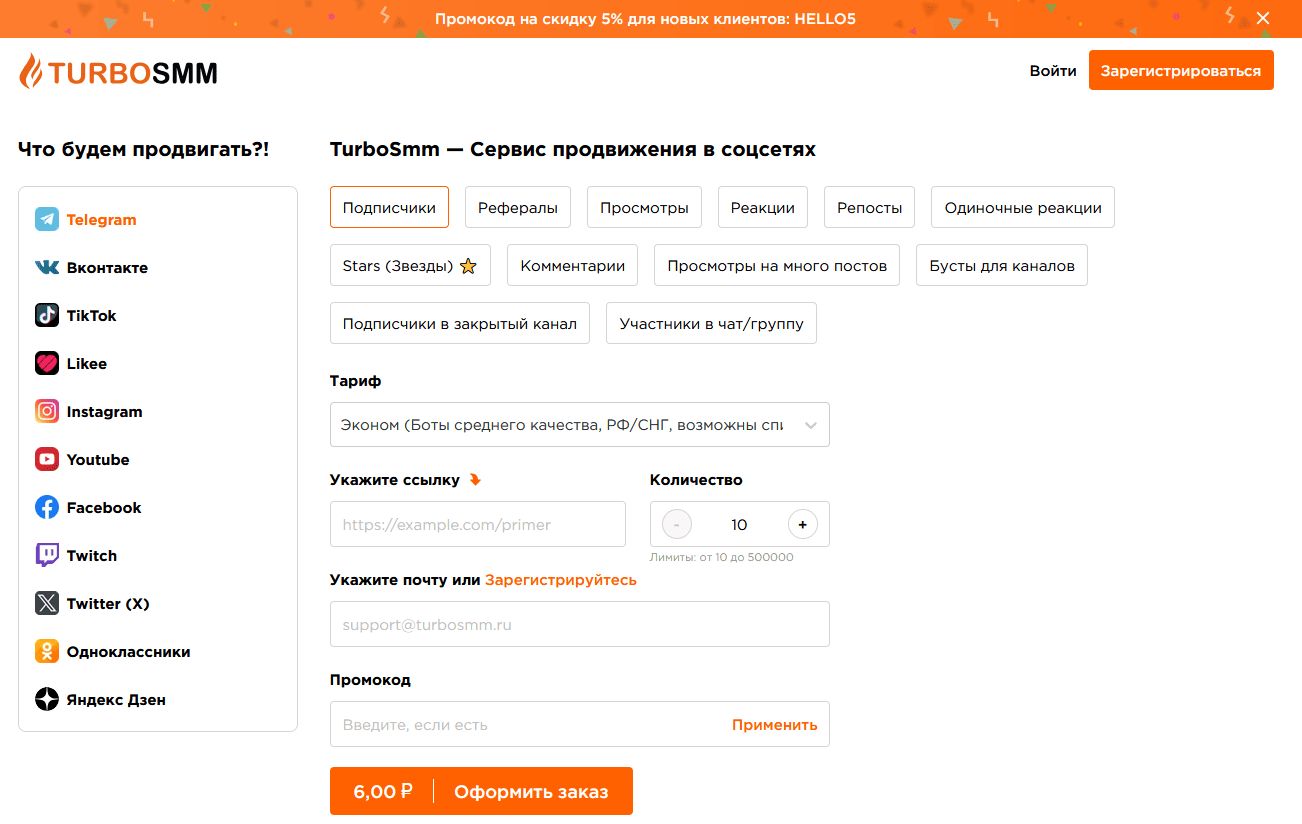Click the Вконтакте VK logo icon
The width and height of the screenshot is (1302, 824).
pos(47,268)
